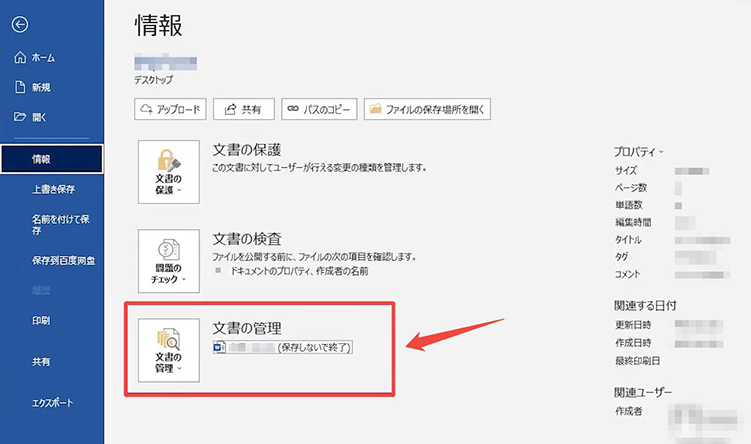Click the ページ数 property label

(631, 188)
